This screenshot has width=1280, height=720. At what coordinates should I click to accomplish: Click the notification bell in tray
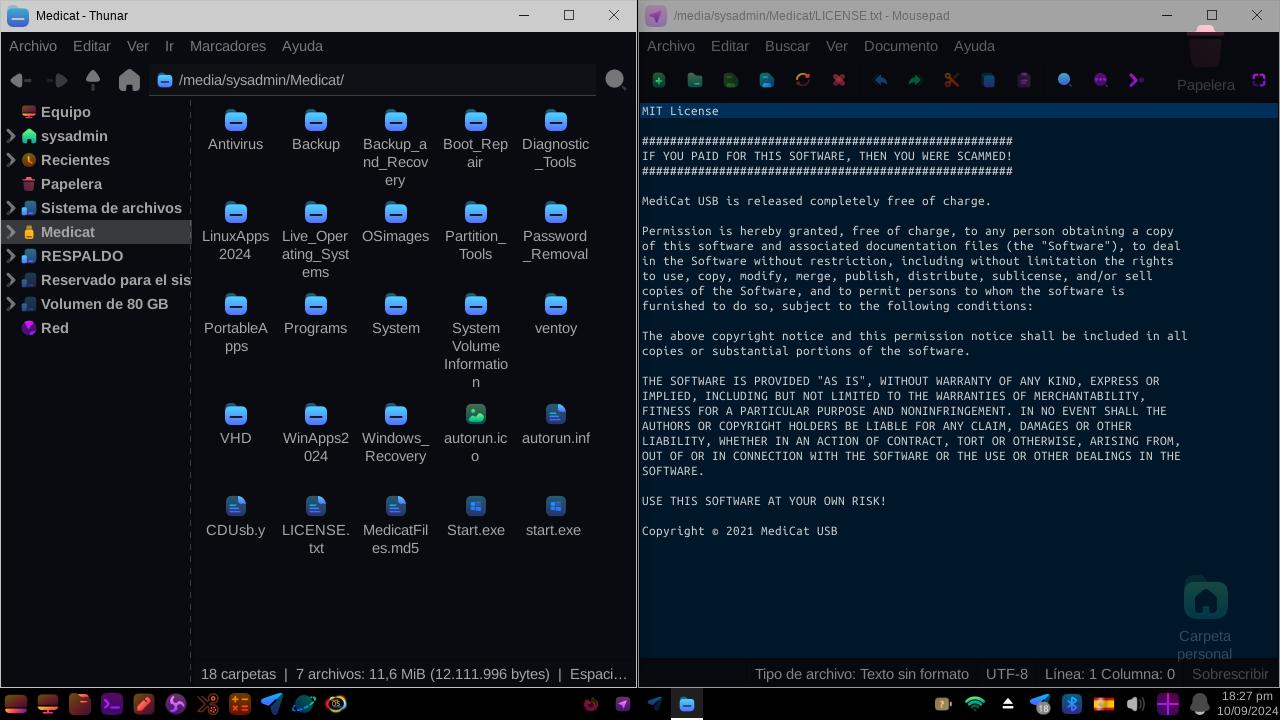point(1199,704)
